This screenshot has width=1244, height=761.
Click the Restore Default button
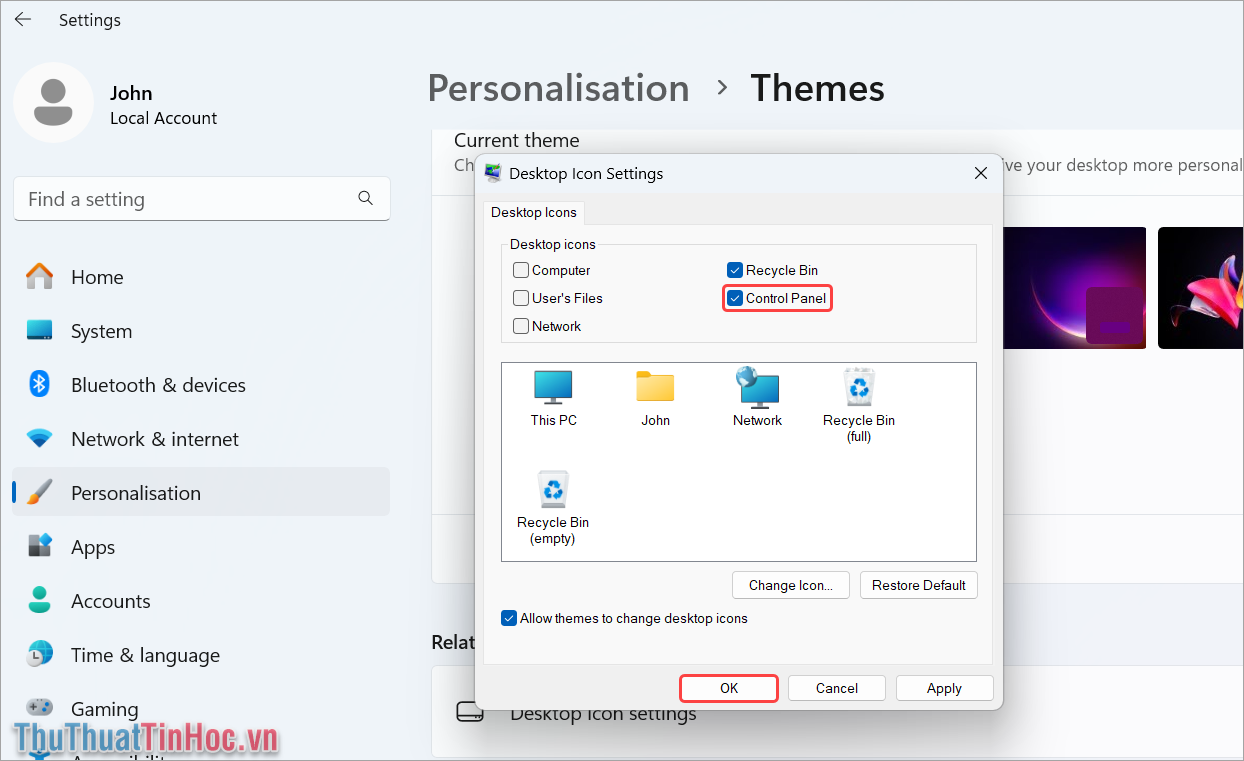pyautogui.click(x=918, y=585)
